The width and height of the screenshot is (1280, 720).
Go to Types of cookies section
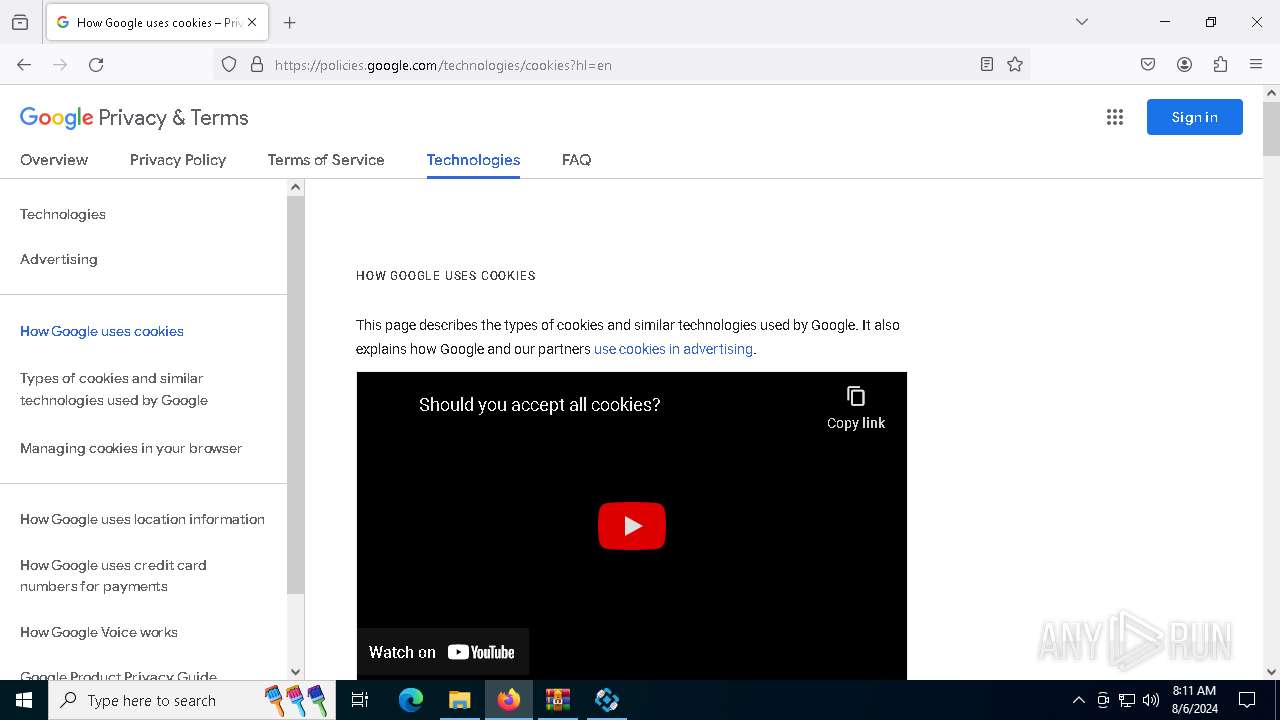coord(114,389)
